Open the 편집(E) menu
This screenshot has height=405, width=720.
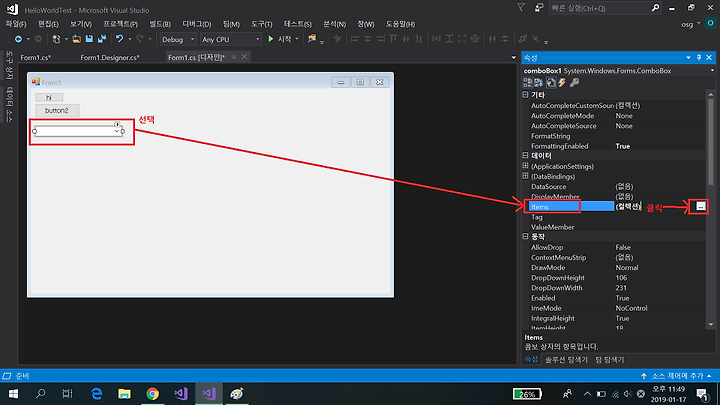[x=48, y=24]
